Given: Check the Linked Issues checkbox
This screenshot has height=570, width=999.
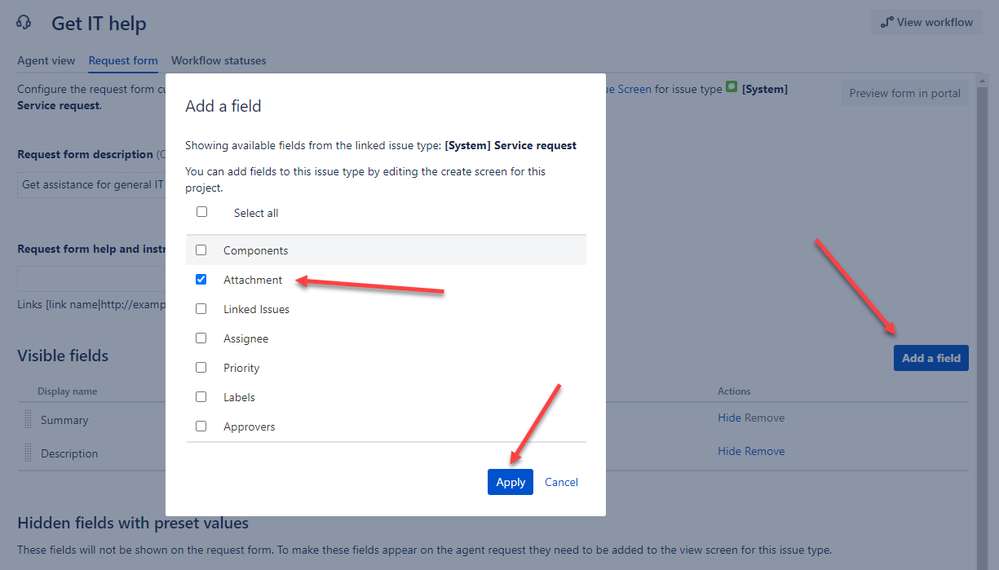Looking at the screenshot, I should (201, 308).
